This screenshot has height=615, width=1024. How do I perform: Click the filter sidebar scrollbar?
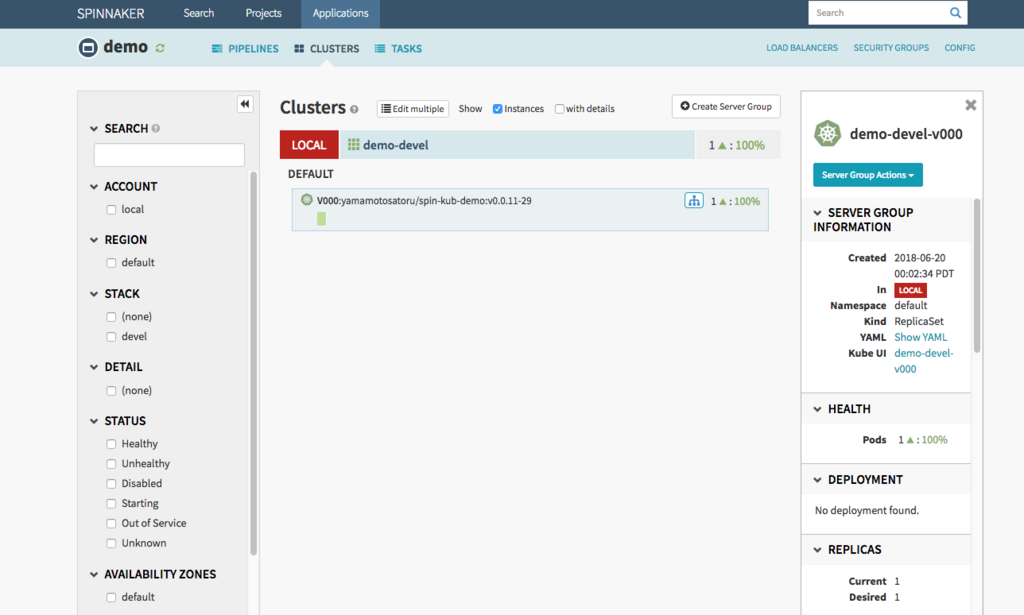click(x=253, y=363)
